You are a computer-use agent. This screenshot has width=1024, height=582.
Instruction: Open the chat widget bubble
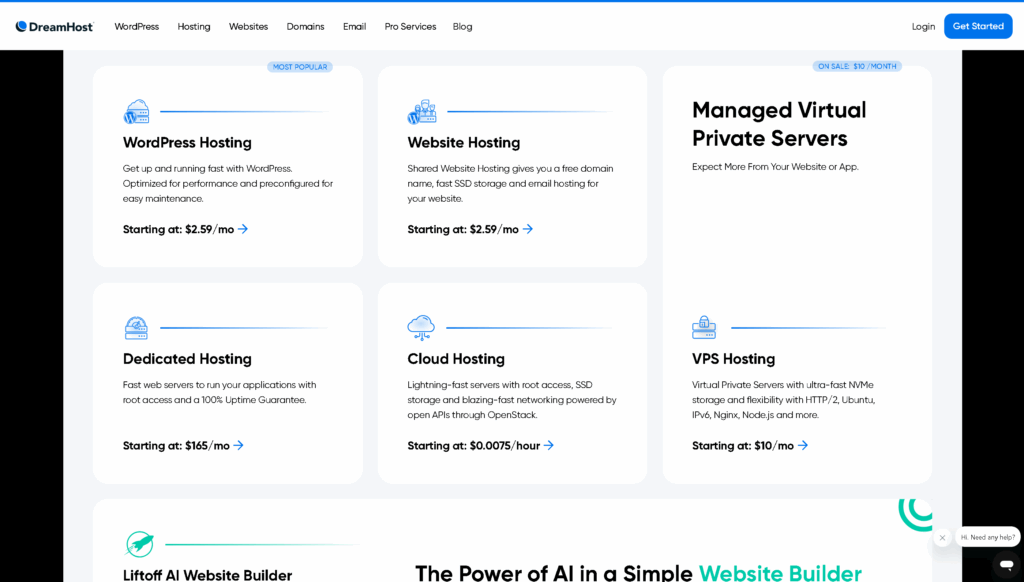click(1006, 564)
